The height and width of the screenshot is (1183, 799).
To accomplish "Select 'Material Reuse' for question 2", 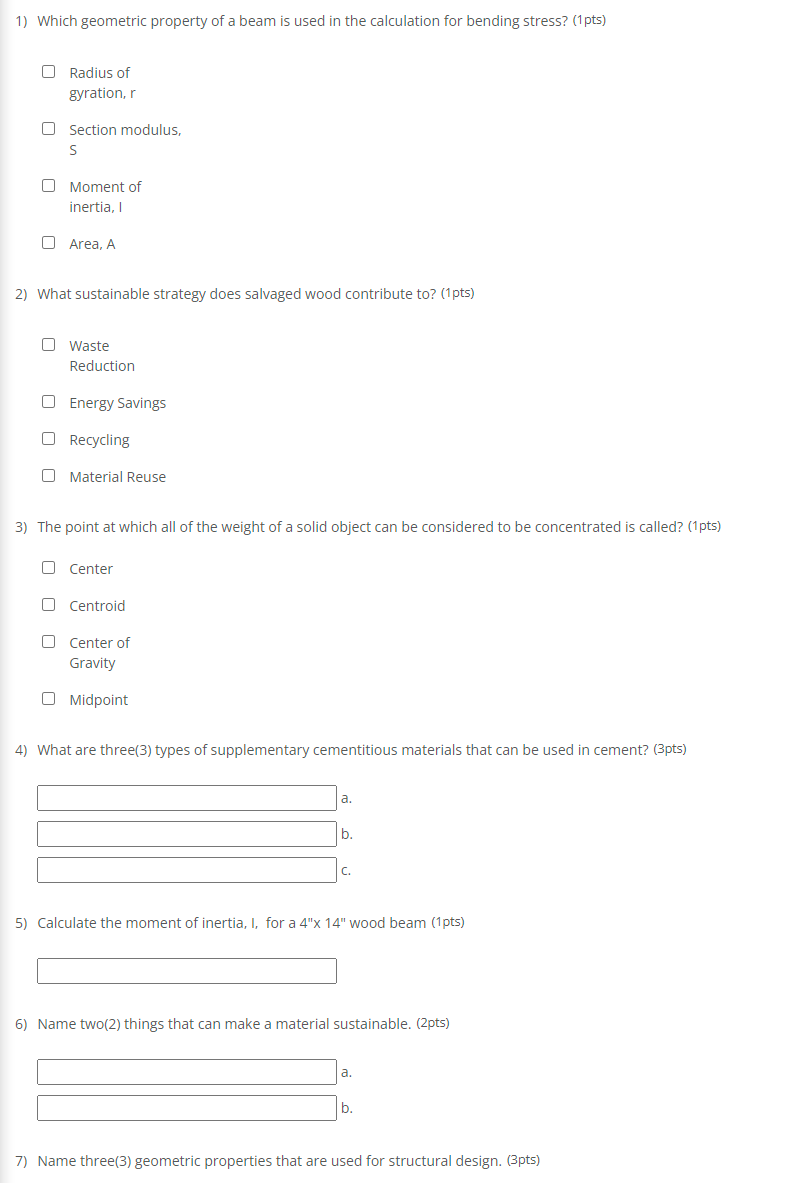I will tap(48, 474).
